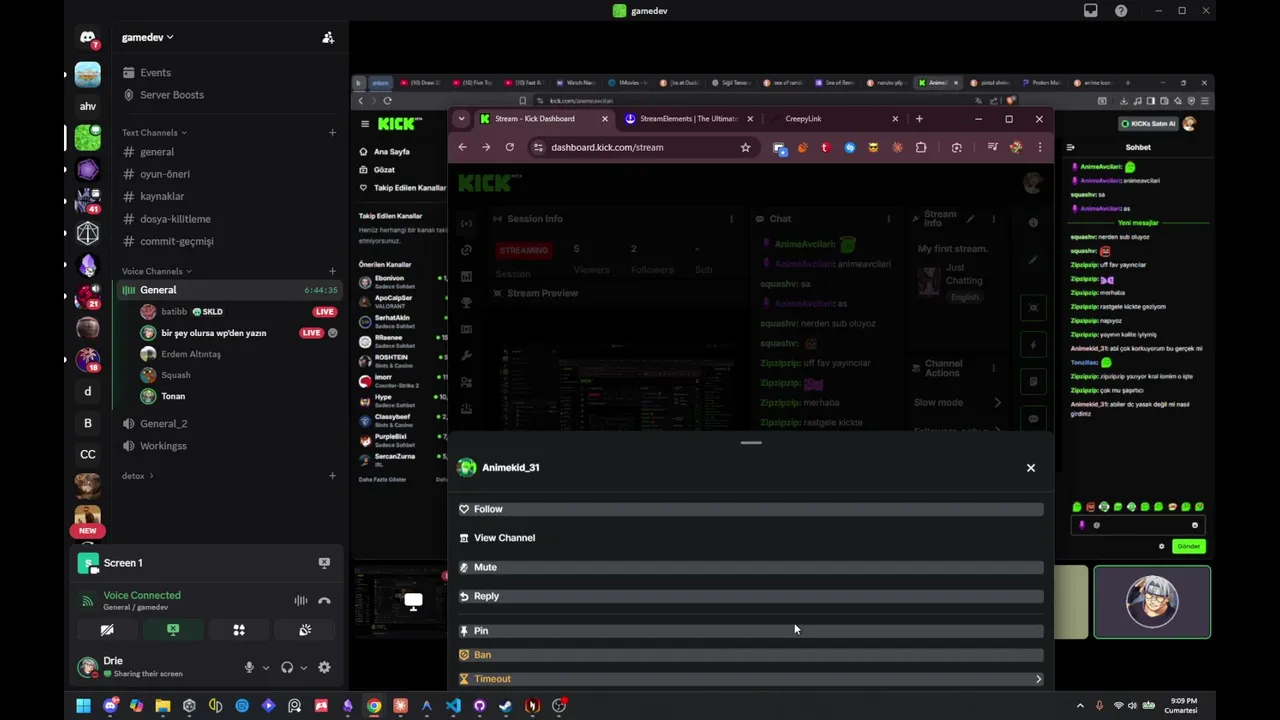Open browser extensions puzzle icon

(921, 147)
